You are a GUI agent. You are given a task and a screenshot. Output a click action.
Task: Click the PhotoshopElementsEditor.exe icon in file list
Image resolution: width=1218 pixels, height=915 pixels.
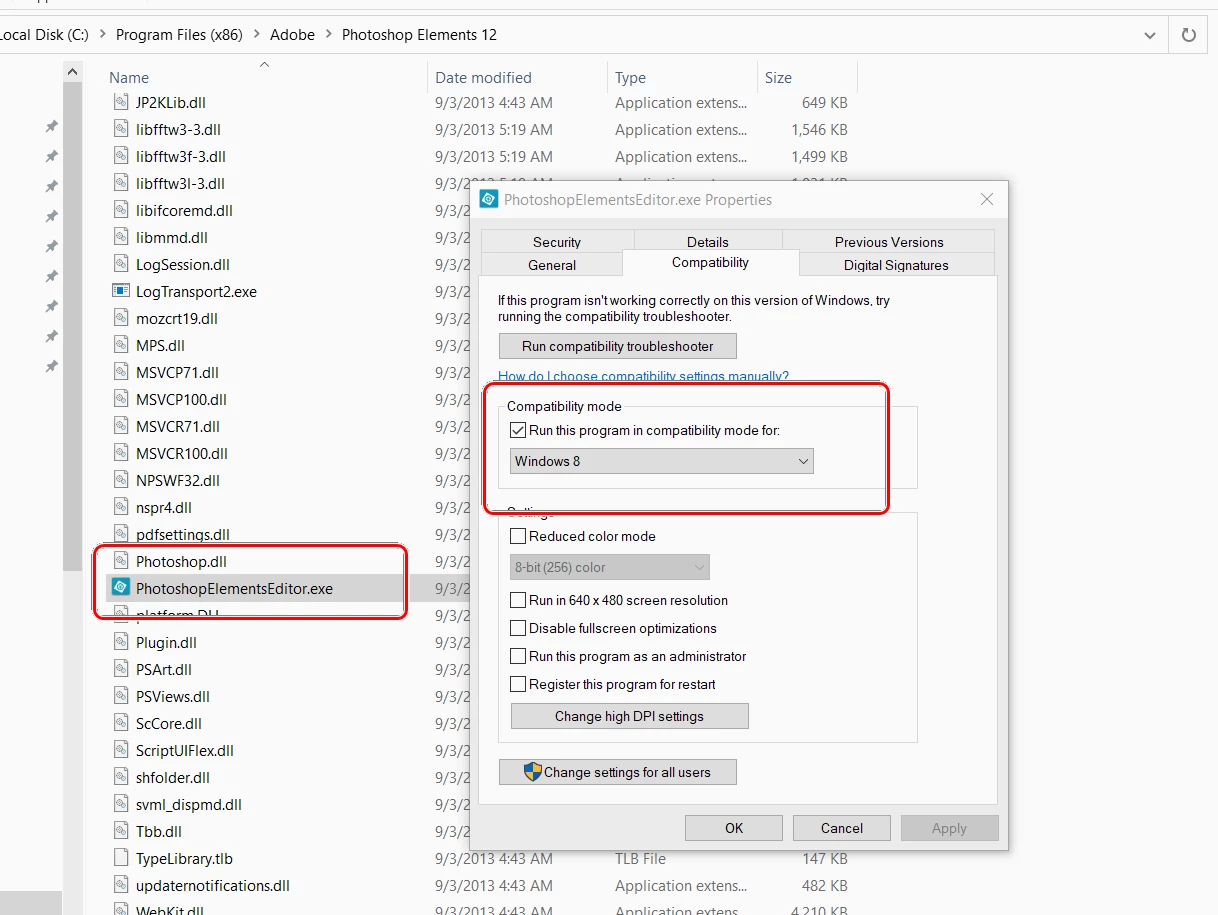[121, 588]
